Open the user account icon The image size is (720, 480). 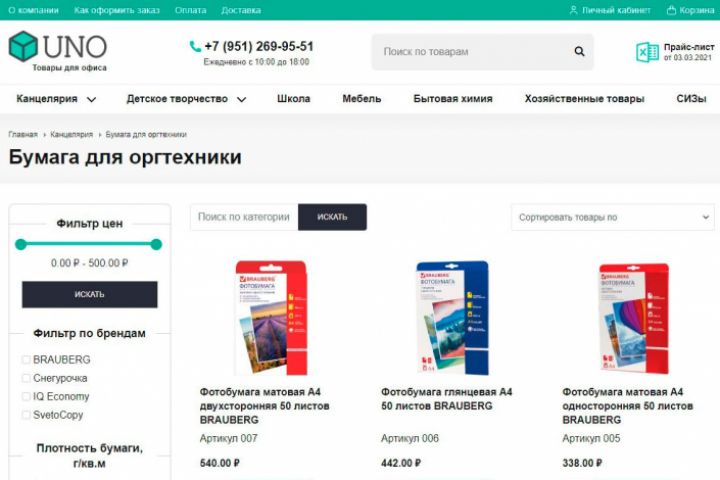tap(573, 10)
